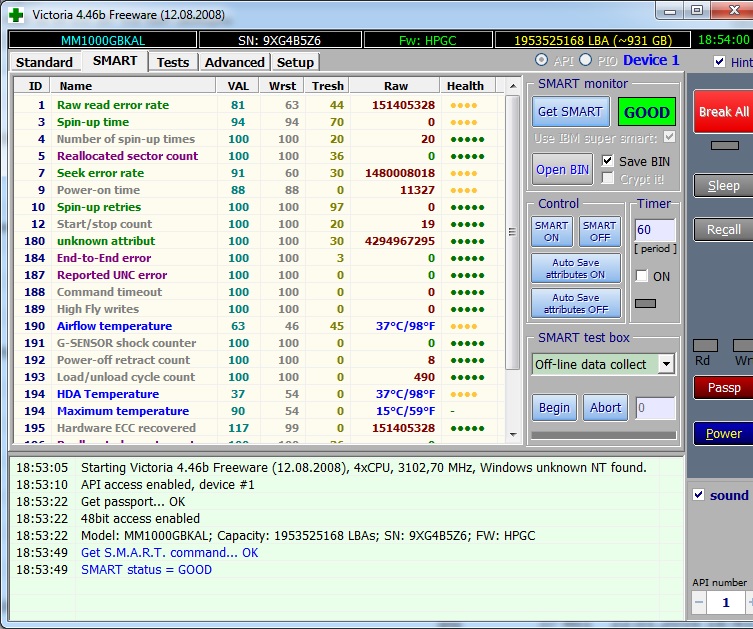Click the Wrst column header
Screen dimensions: 753x629
[x=282, y=86]
